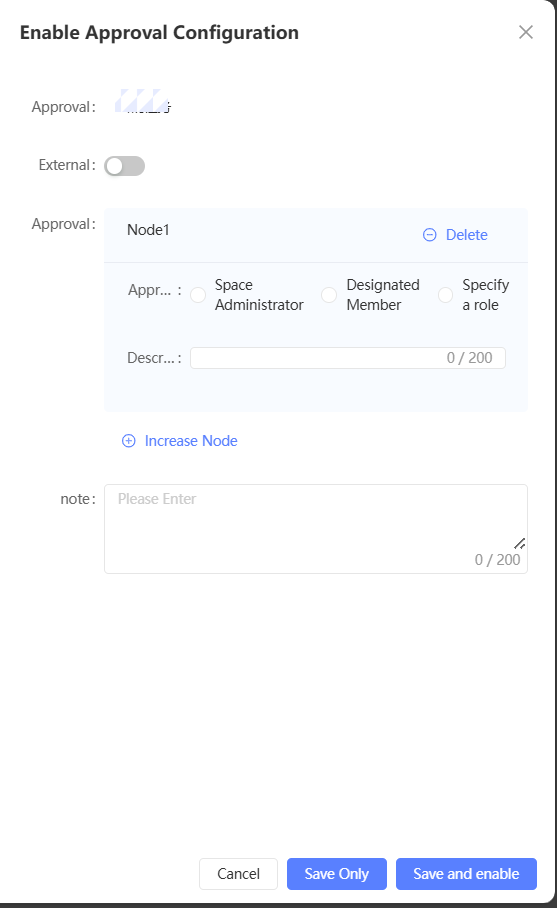The image size is (557, 908).
Task: Click the Specify a role label text
Action: pos(485,295)
